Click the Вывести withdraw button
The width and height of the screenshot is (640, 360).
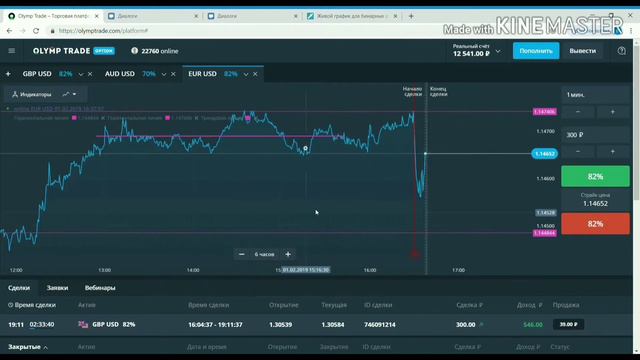click(582, 51)
